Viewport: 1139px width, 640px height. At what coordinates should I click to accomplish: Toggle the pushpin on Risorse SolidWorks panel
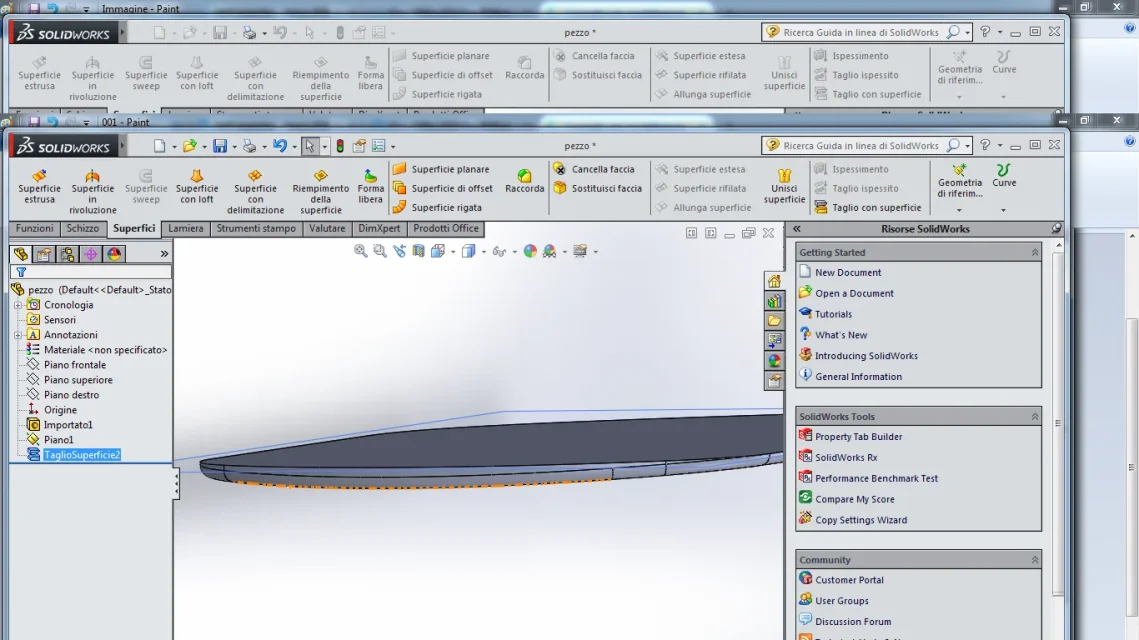1056,229
